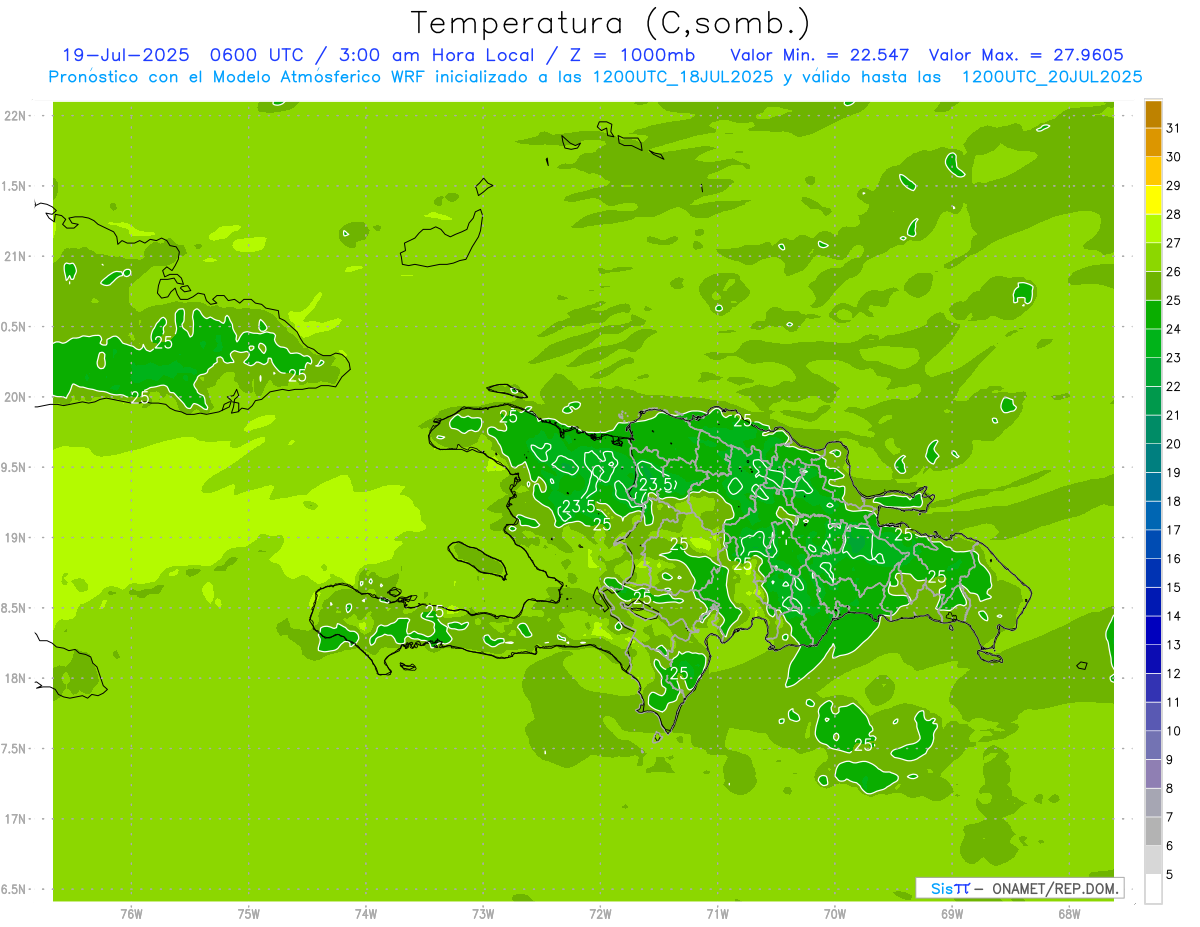
Task: Click the 76W longitude axis label
Action: coord(131,914)
